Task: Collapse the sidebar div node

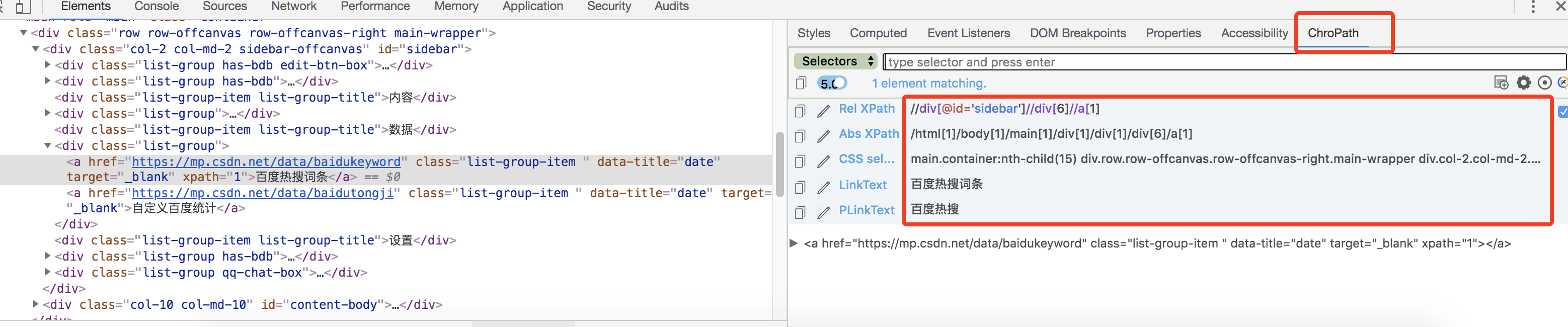Action: [x=35, y=49]
